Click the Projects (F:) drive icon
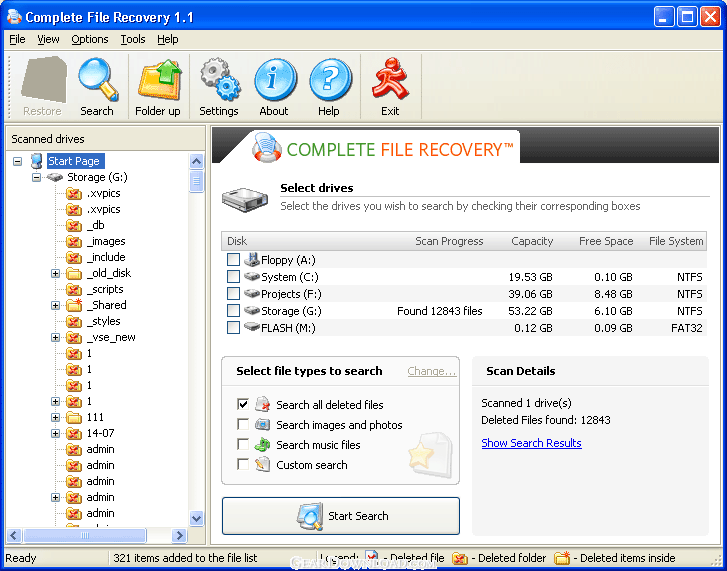 (x=252, y=294)
